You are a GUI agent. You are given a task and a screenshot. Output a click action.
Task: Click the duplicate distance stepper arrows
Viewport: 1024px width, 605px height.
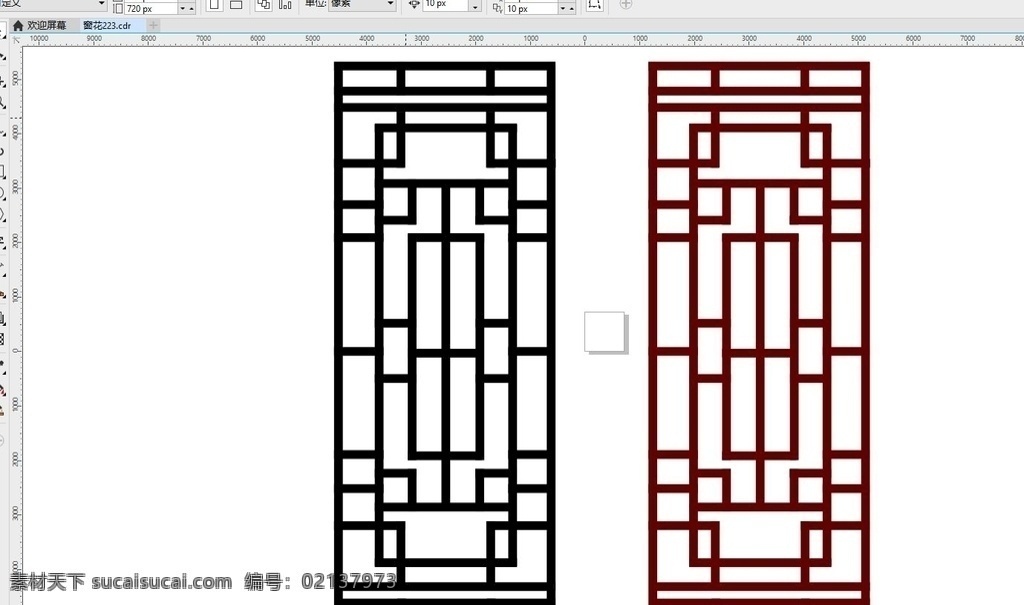tap(567, 8)
